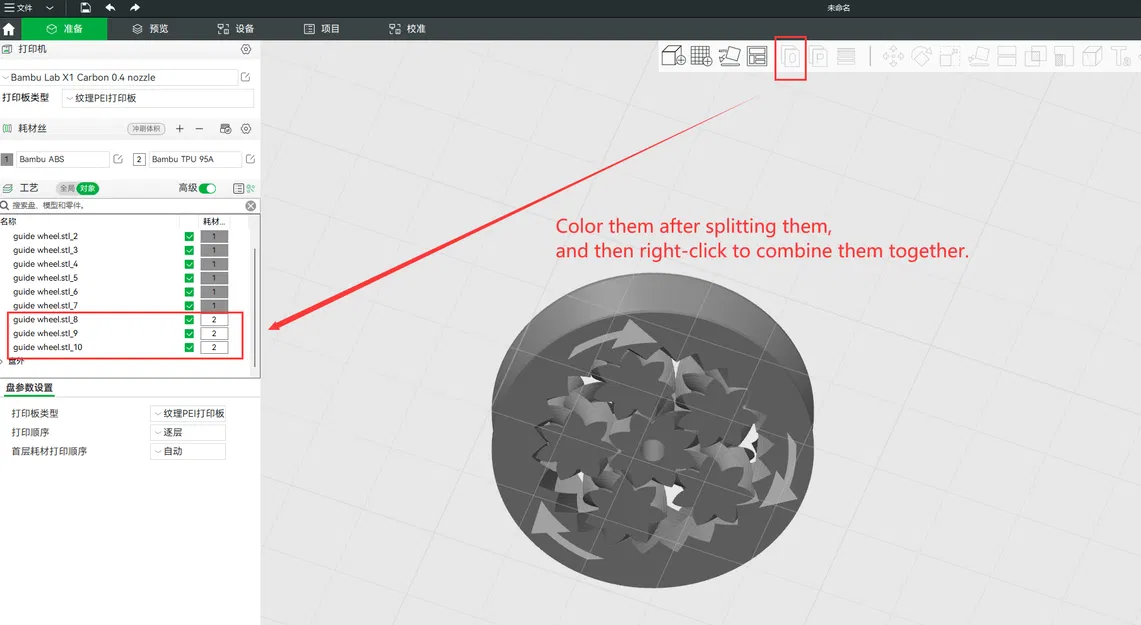Image resolution: width=1141 pixels, height=625 pixels.
Task: Click the Add plate grid icon
Action: coord(701,55)
